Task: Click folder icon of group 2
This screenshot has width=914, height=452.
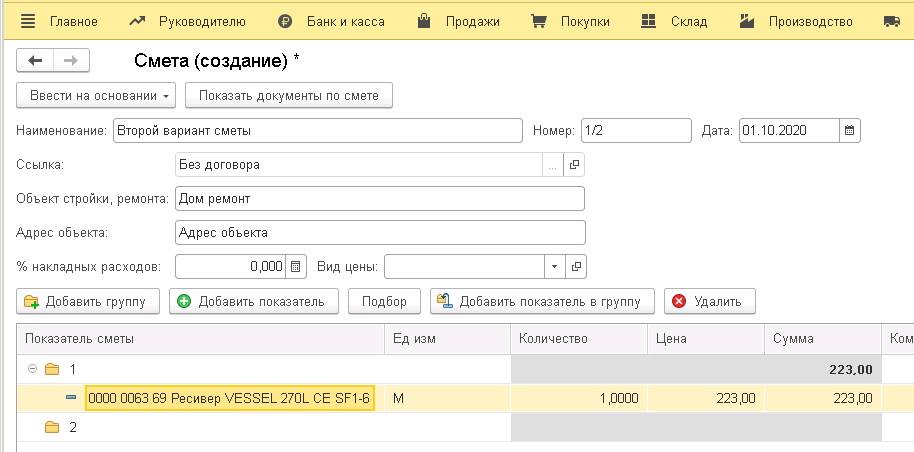Action: point(52,428)
